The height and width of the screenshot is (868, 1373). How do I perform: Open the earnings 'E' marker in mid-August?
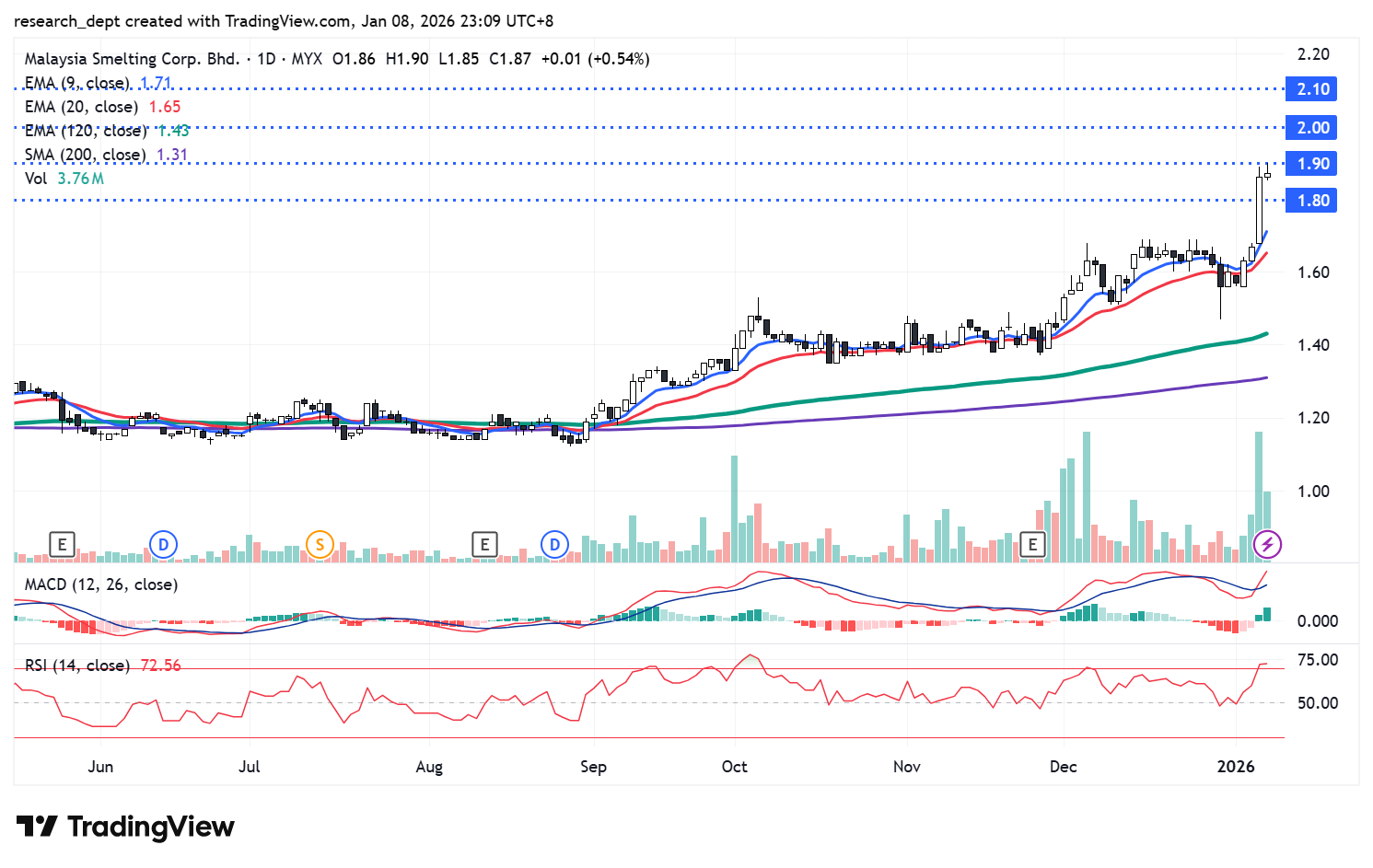(x=484, y=544)
